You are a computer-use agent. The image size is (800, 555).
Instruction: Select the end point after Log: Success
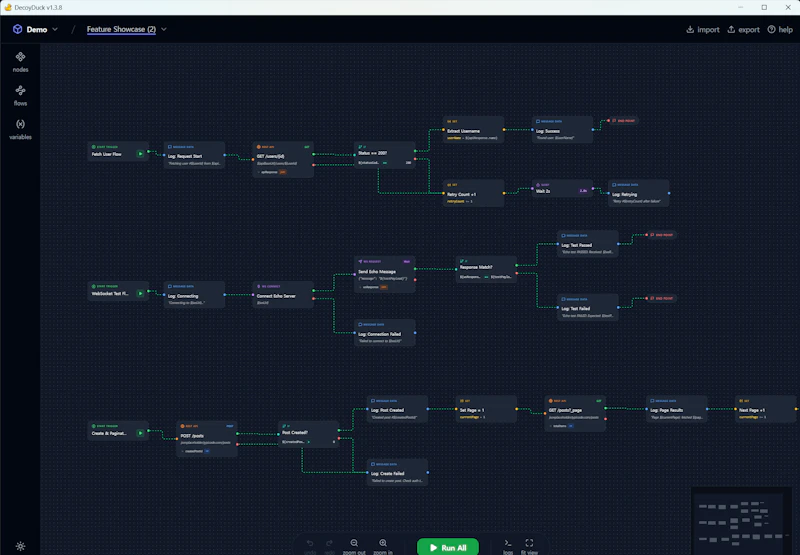tap(622, 121)
